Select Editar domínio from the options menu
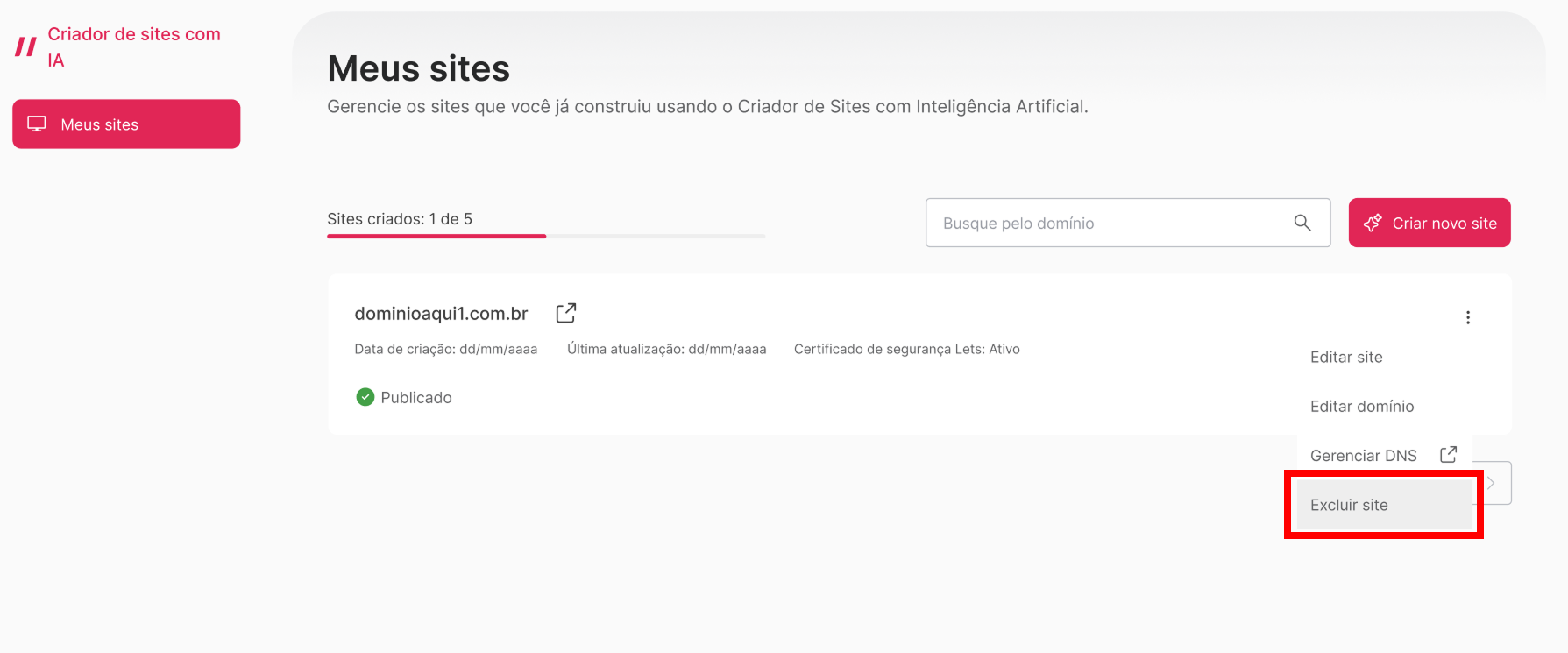 tap(1362, 406)
